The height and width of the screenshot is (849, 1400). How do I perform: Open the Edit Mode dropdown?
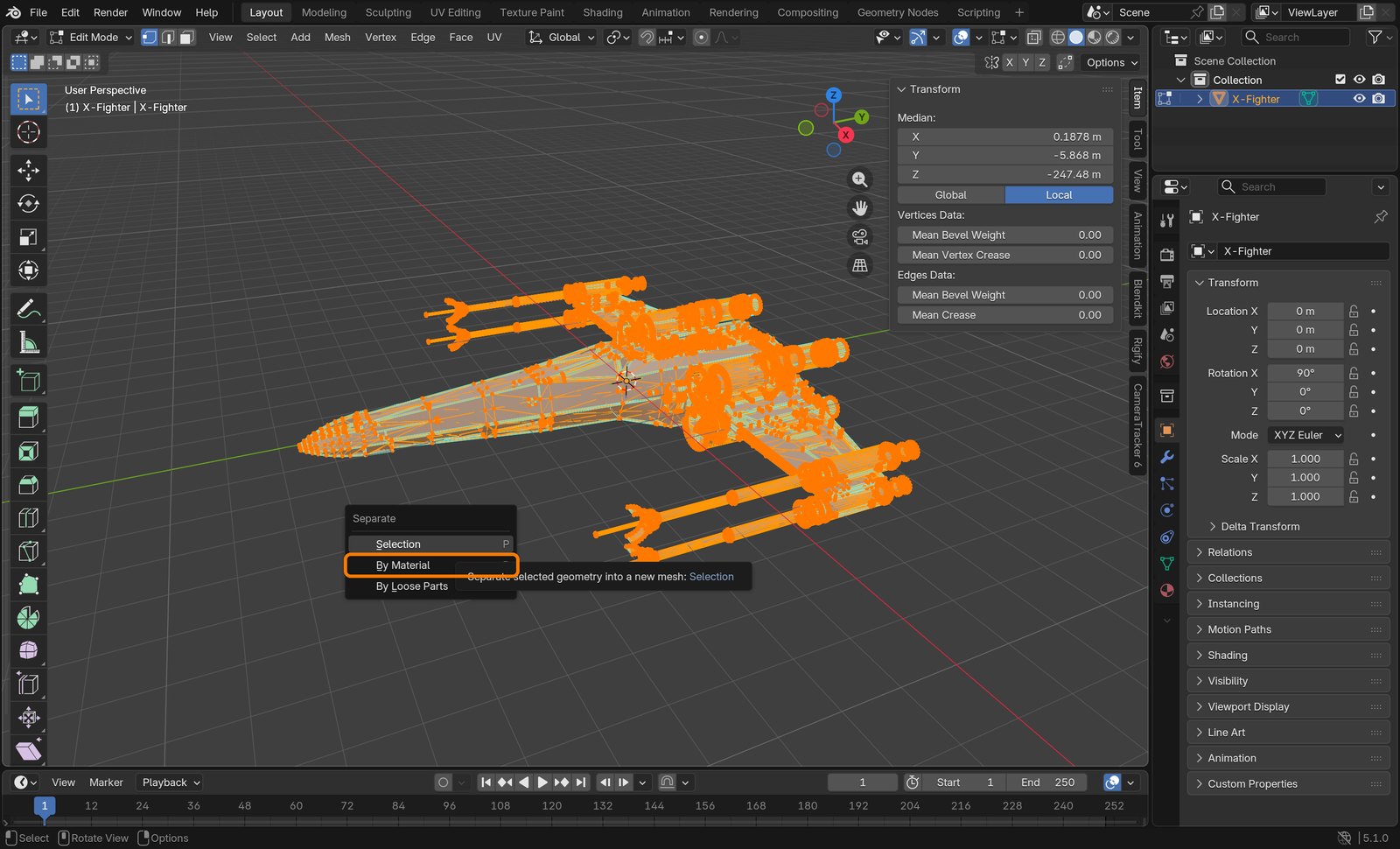click(x=91, y=38)
